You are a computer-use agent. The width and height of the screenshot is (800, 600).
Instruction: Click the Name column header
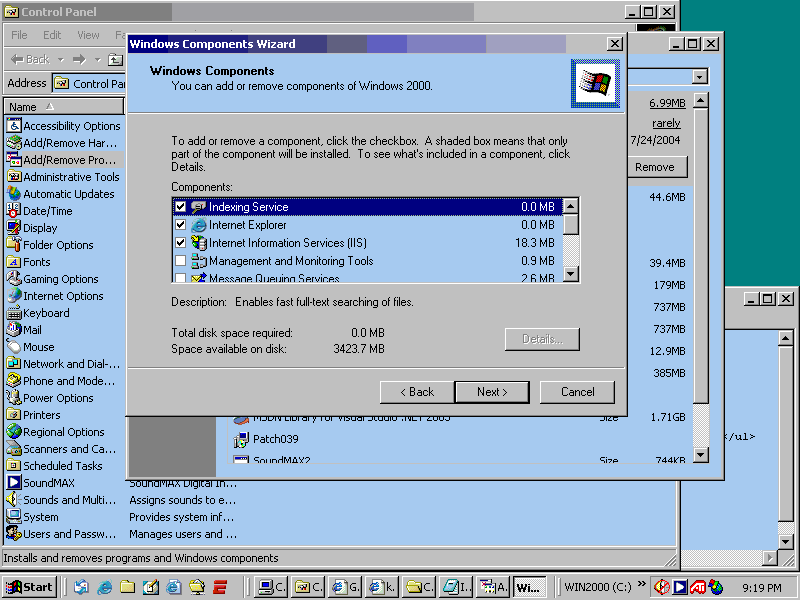tap(64, 107)
